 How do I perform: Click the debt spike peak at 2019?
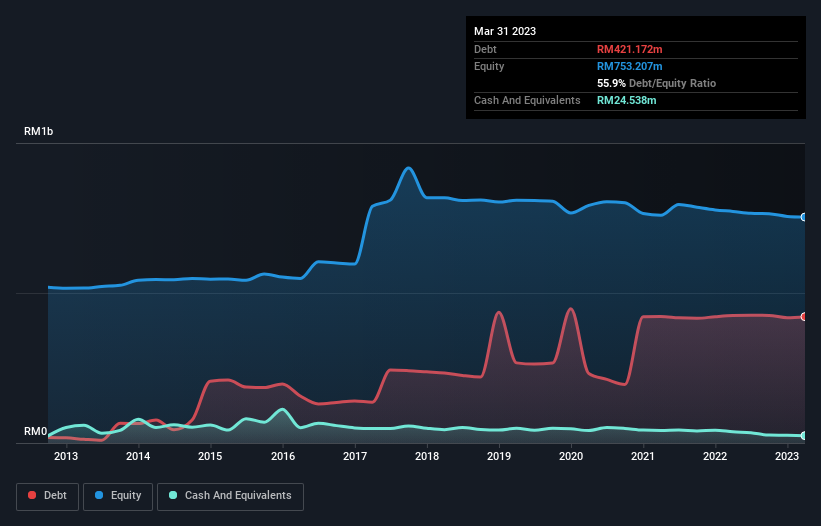pyautogui.click(x=498, y=312)
